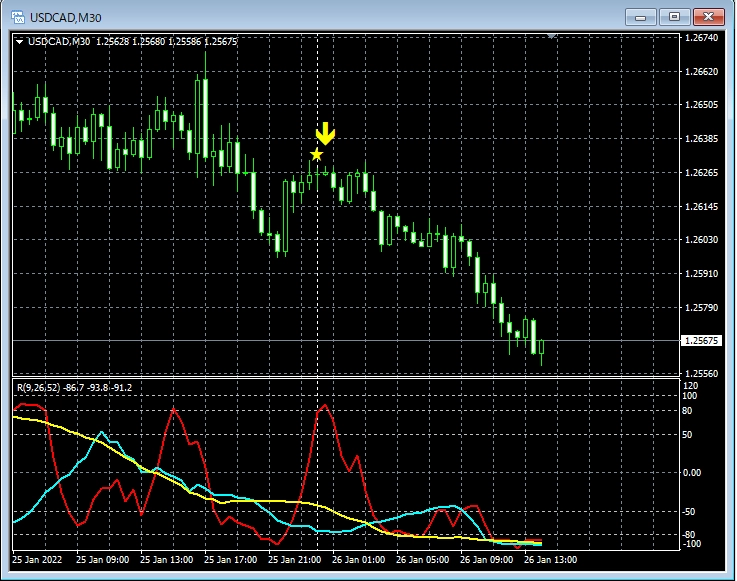
Task: Open the triangle menu beside USDCAD,M30 chart label
Action: (20, 41)
